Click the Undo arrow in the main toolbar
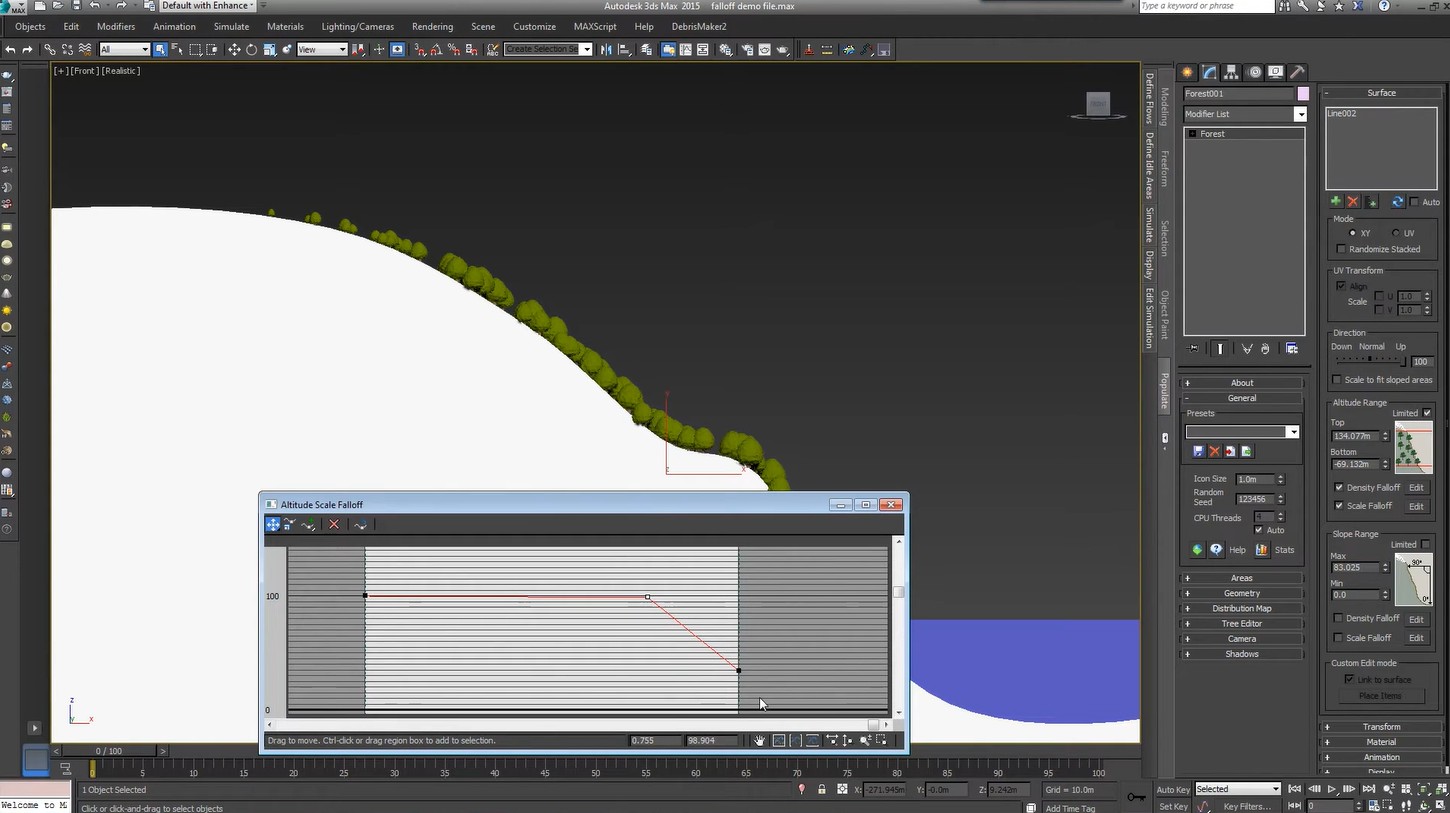This screenshot has height=813, width=1450. coord(10,49)
